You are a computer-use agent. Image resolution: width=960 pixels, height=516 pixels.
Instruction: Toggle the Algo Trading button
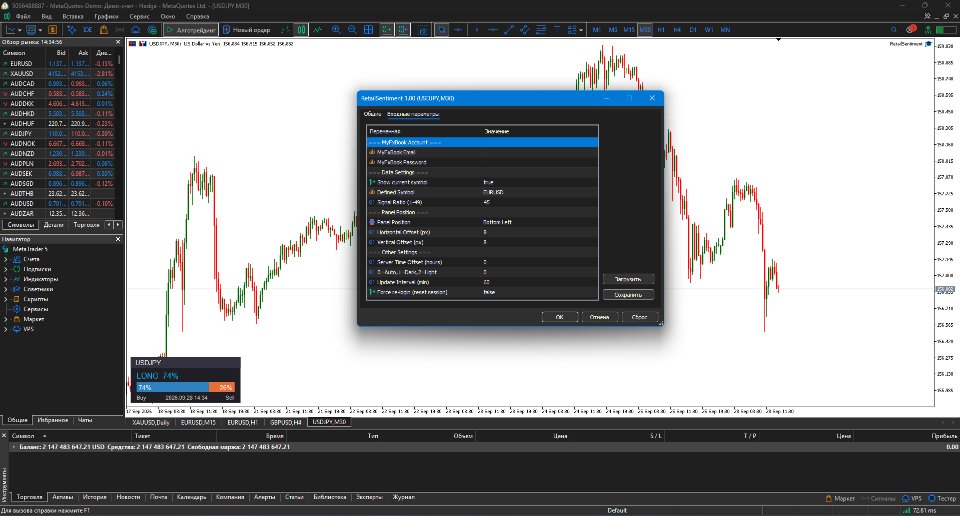(190, 29)
